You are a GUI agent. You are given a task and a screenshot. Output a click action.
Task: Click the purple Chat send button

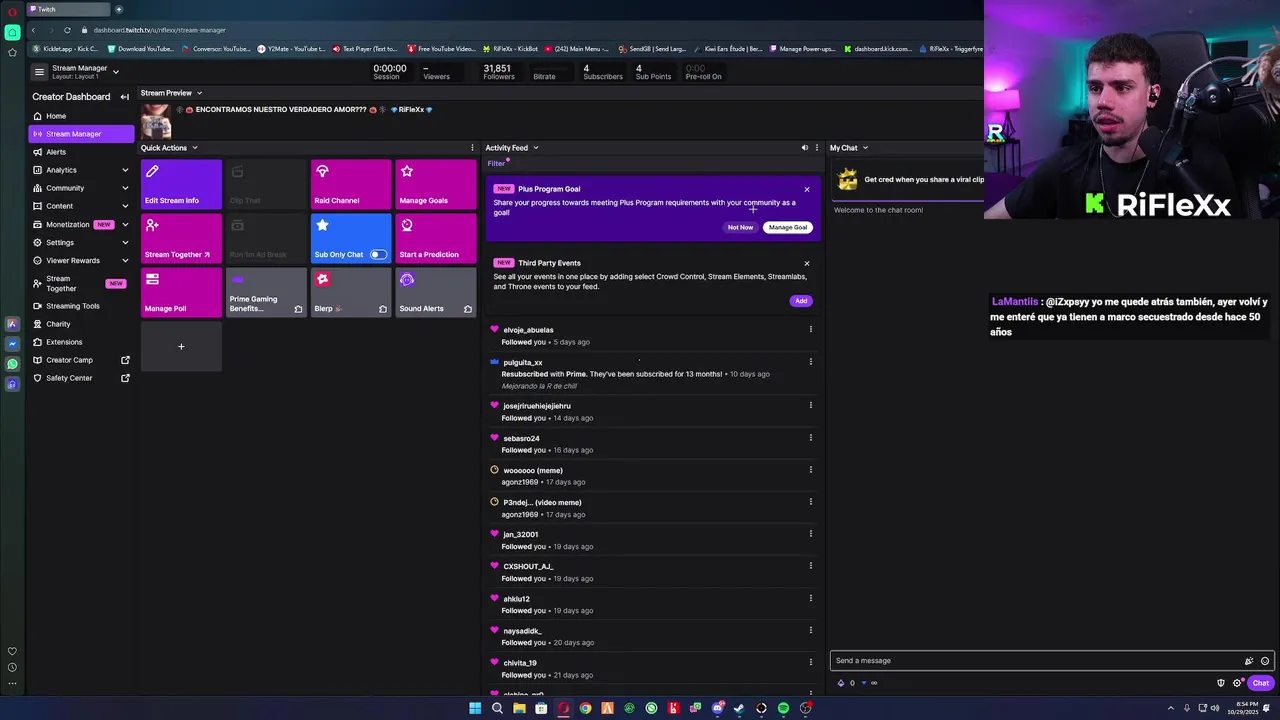click(x=1260, y=683)
